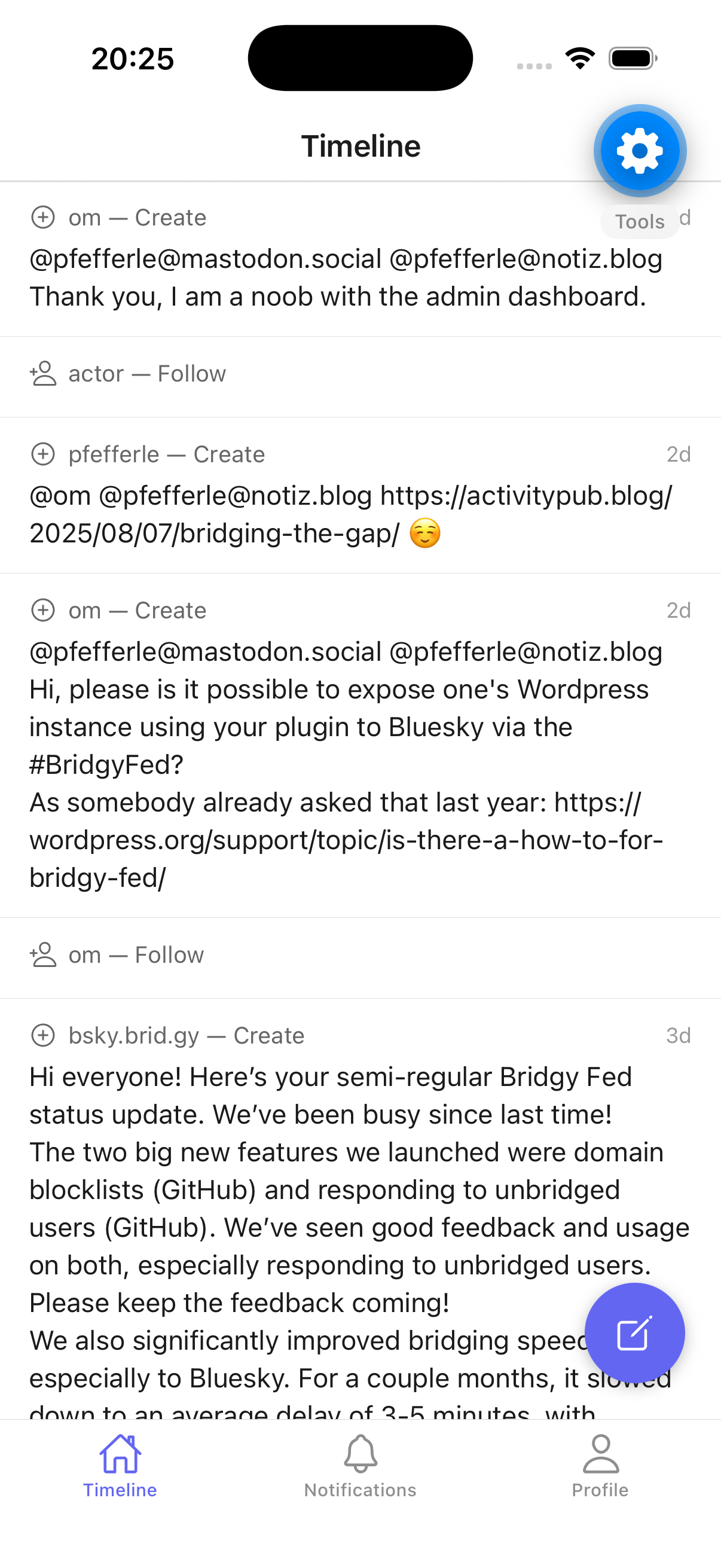Open the Notifications bell tab
Viewport: 721px width, 1568px height.
pyautogui.click(x=360, y=1454)
